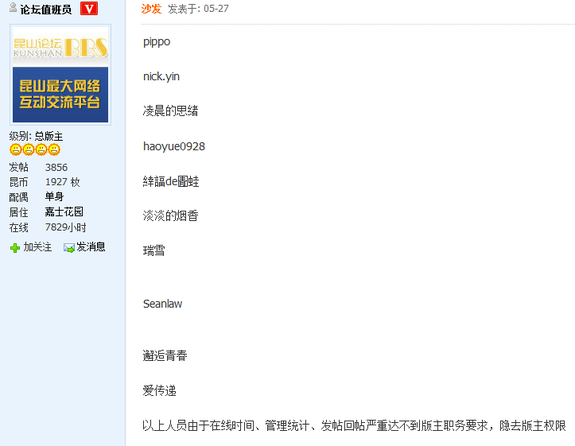Viewport: 575px width, 446px height.
Task: Click the 发表于: 05-27 post date
Action: (198, 9)
